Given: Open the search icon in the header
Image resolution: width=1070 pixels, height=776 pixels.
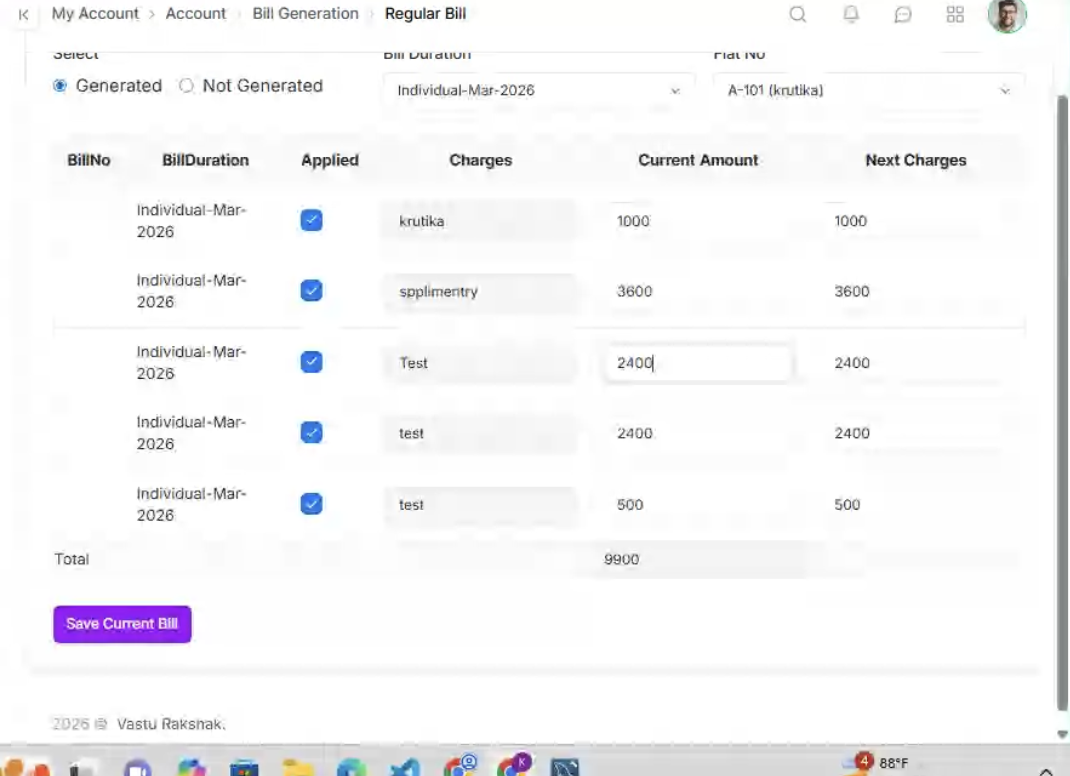Looking at the screenshot, I should click(798, 14).
